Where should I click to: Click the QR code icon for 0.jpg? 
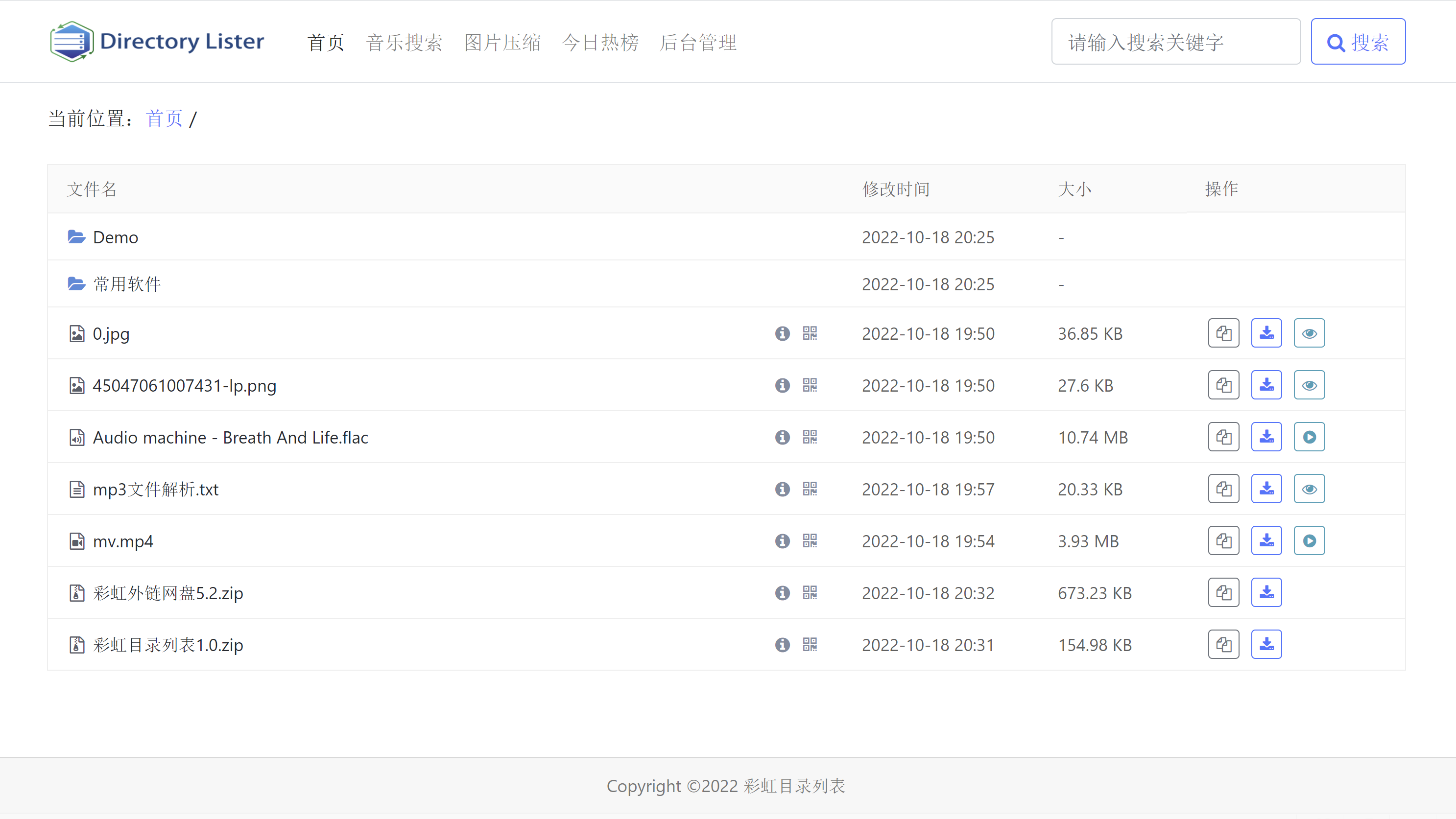click(810, 333)
